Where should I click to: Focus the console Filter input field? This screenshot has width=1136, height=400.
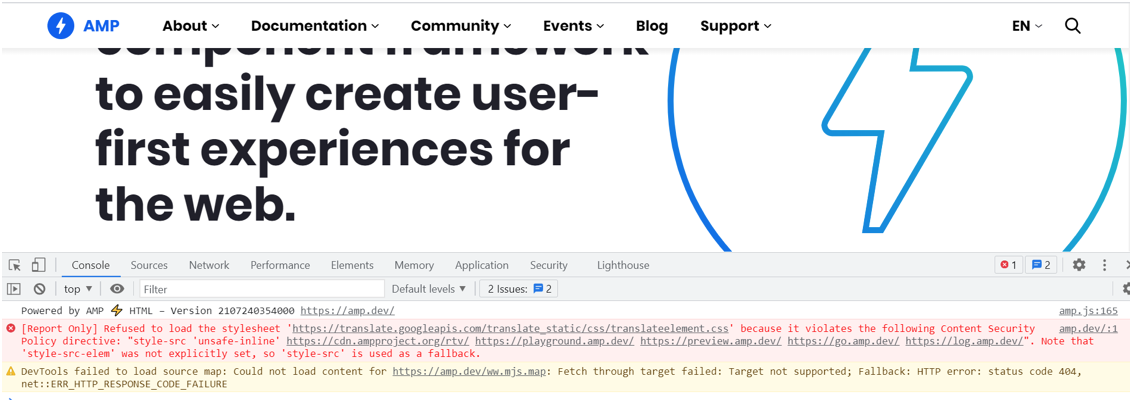point(260,289)
